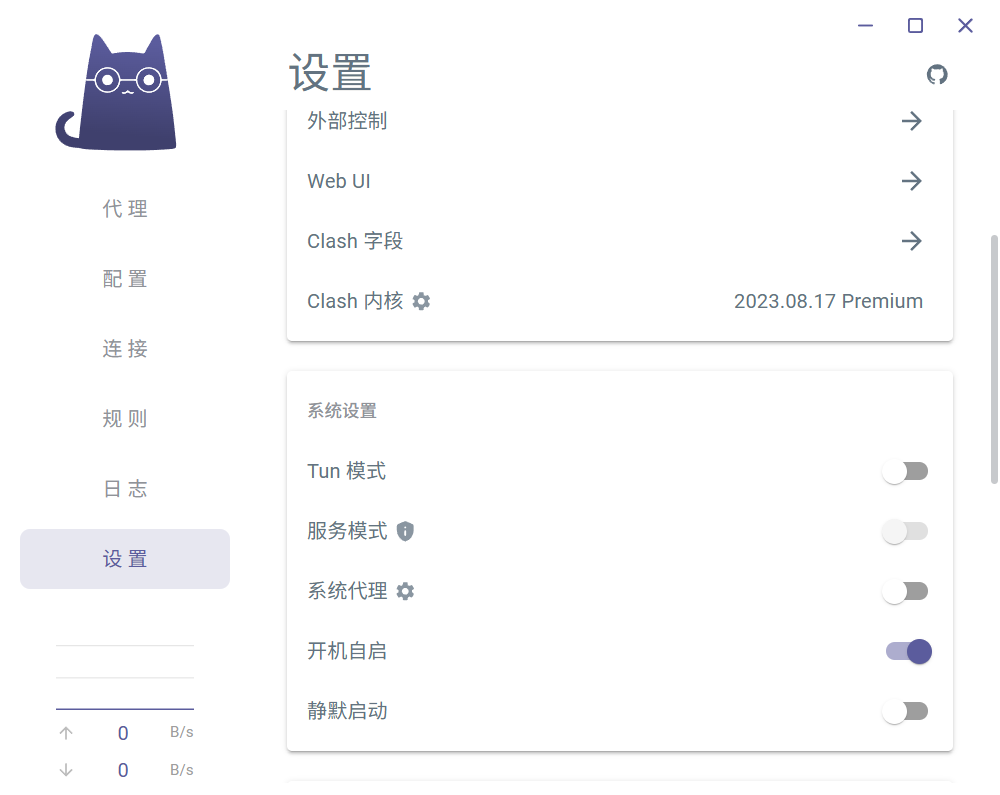
Task: Expand the Web UI entry
Action: [911, 181]
